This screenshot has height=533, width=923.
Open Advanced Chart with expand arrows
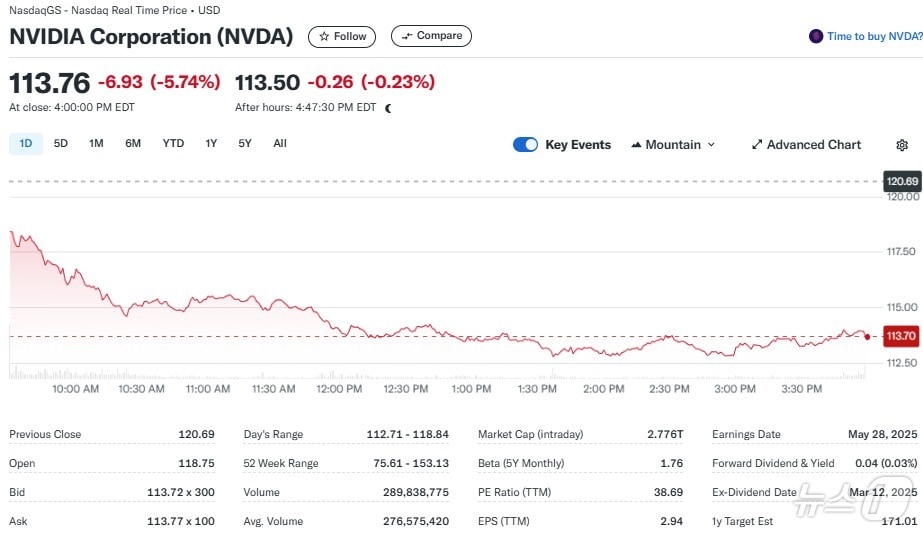tap(806, 145)
